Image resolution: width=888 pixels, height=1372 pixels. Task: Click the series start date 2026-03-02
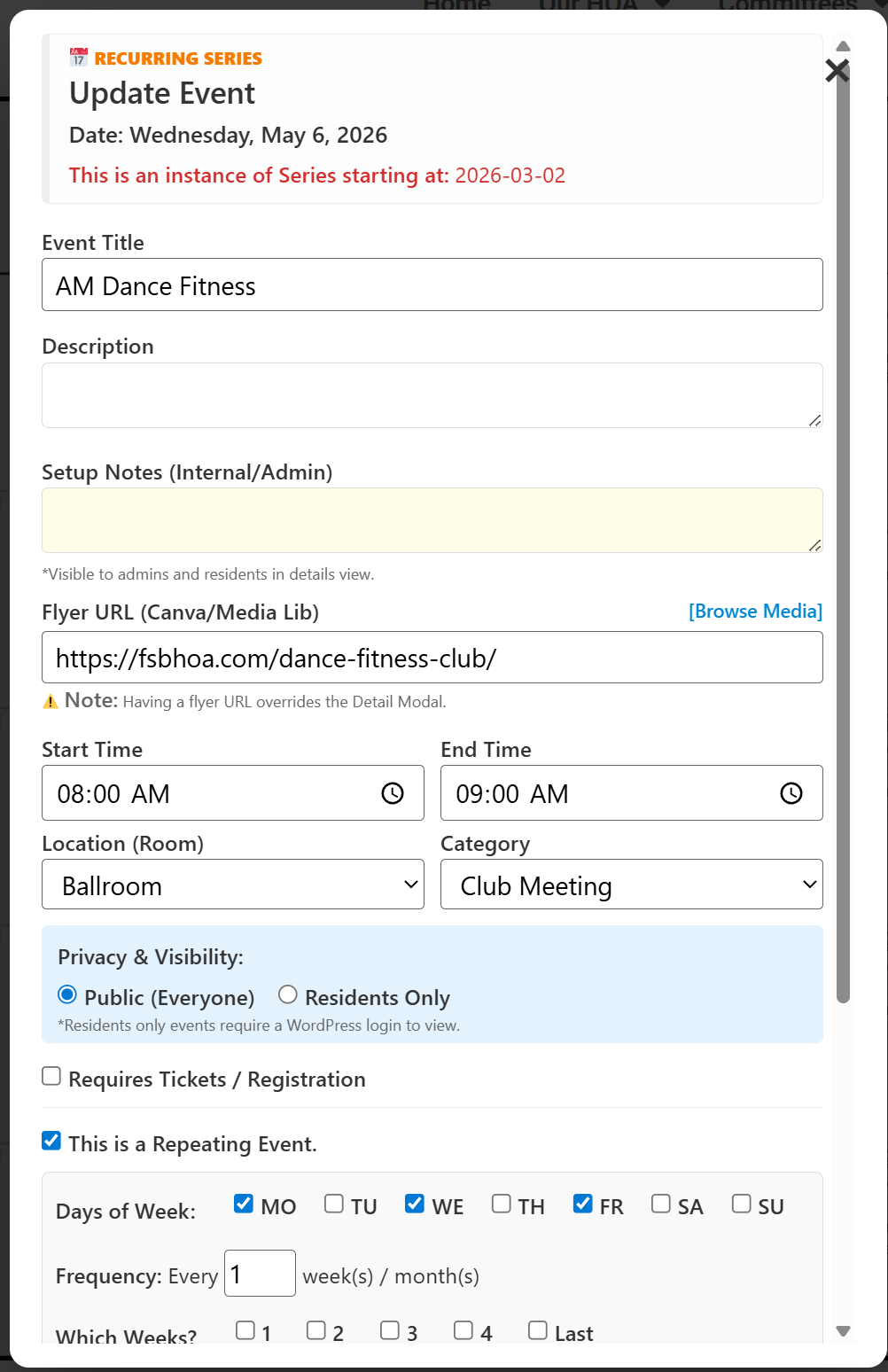[510, 175]
